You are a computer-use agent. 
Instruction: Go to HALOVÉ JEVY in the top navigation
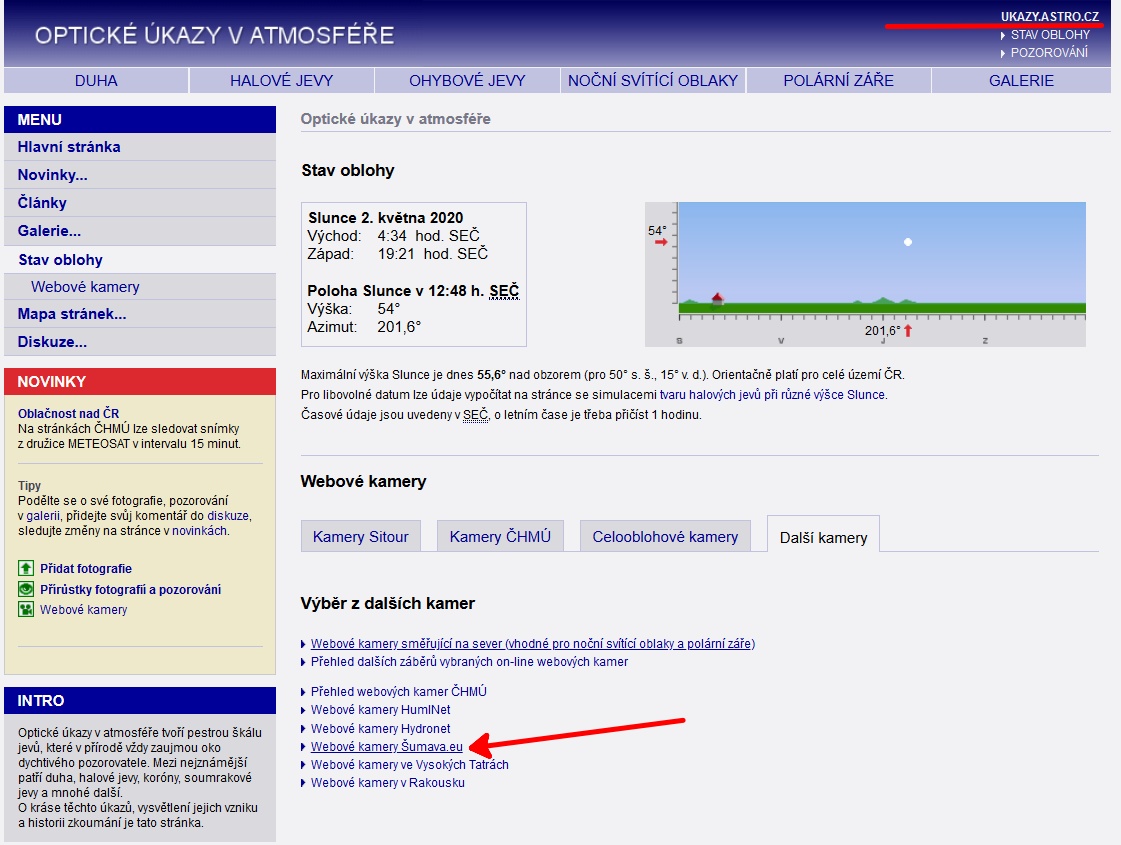click(281, 80)
